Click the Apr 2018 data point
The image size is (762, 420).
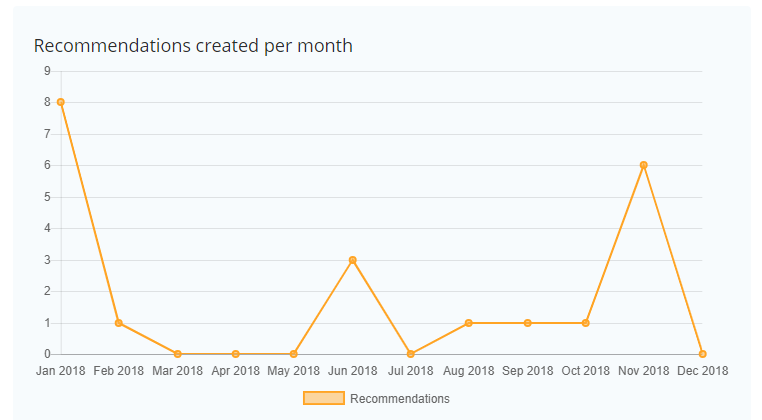(235, 354)
